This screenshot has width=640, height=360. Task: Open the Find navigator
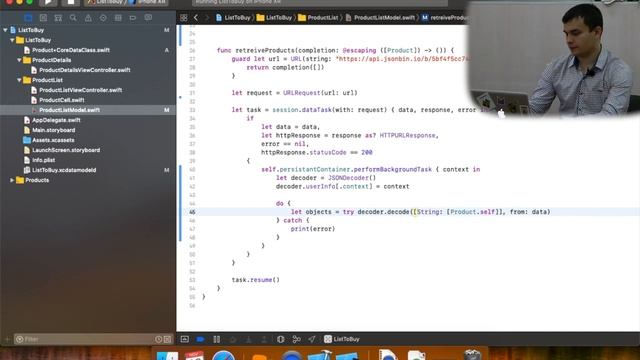click(73, 18)
